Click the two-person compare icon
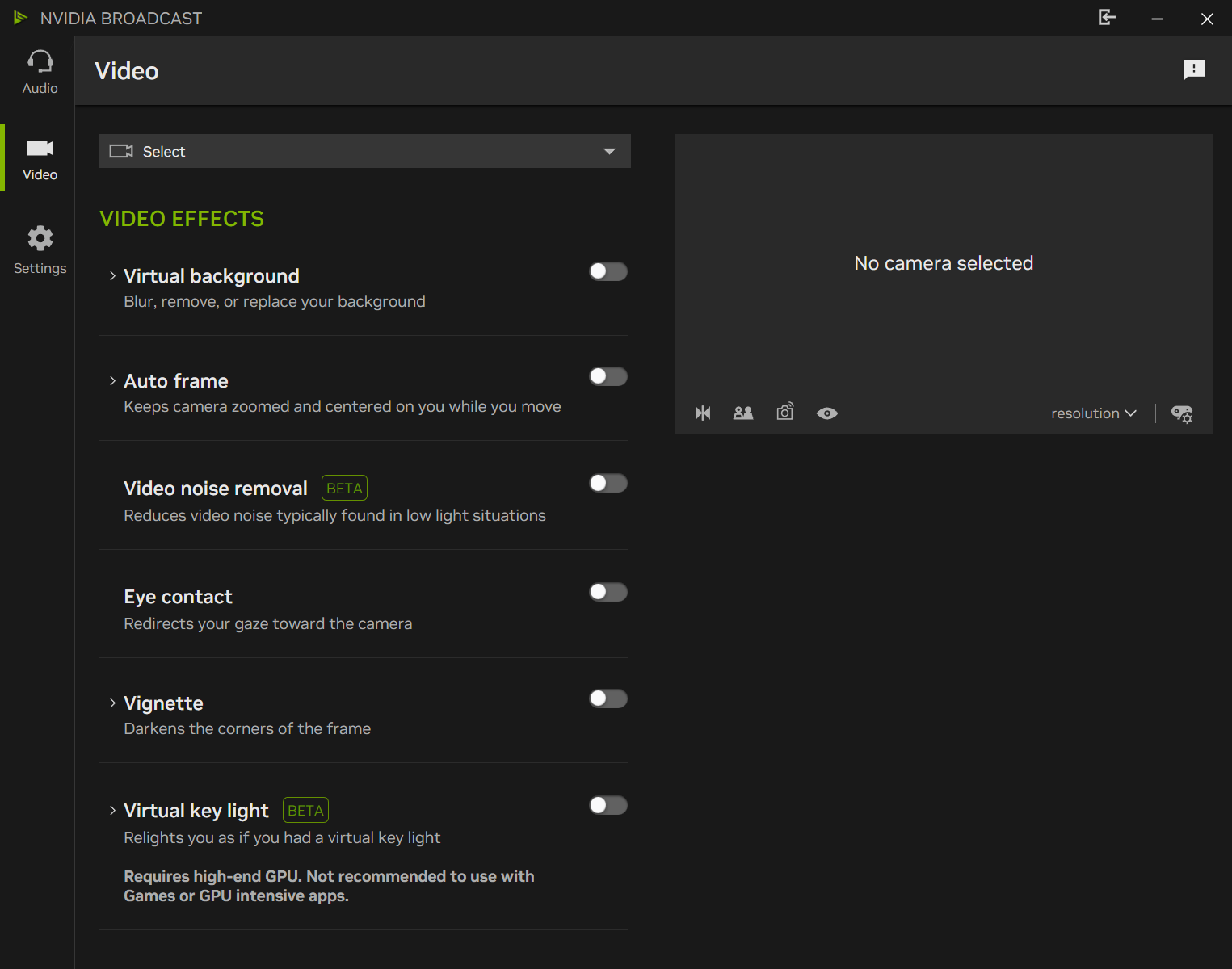 pos(743,413)
